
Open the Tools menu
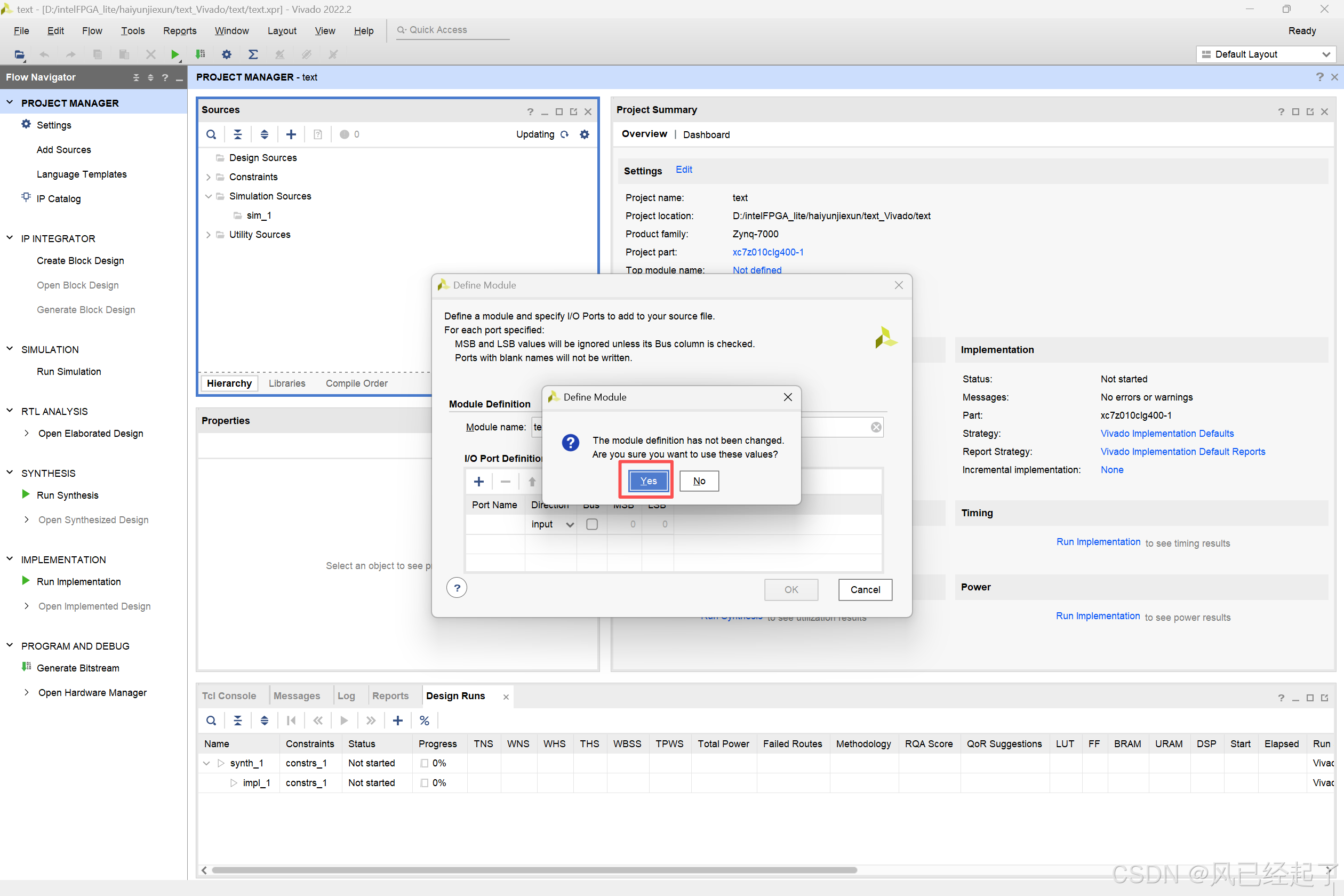(133, 31)
